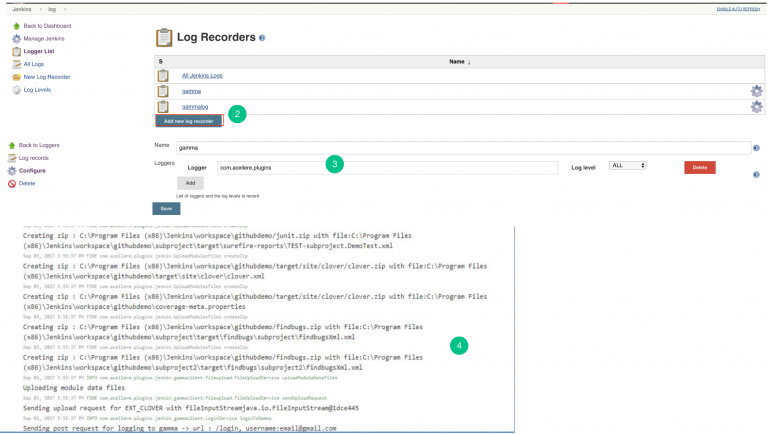The width and height of the screenshot is (768, 434).
Task: Click the Log Levels gear icon
Action: tap(16, 90)
